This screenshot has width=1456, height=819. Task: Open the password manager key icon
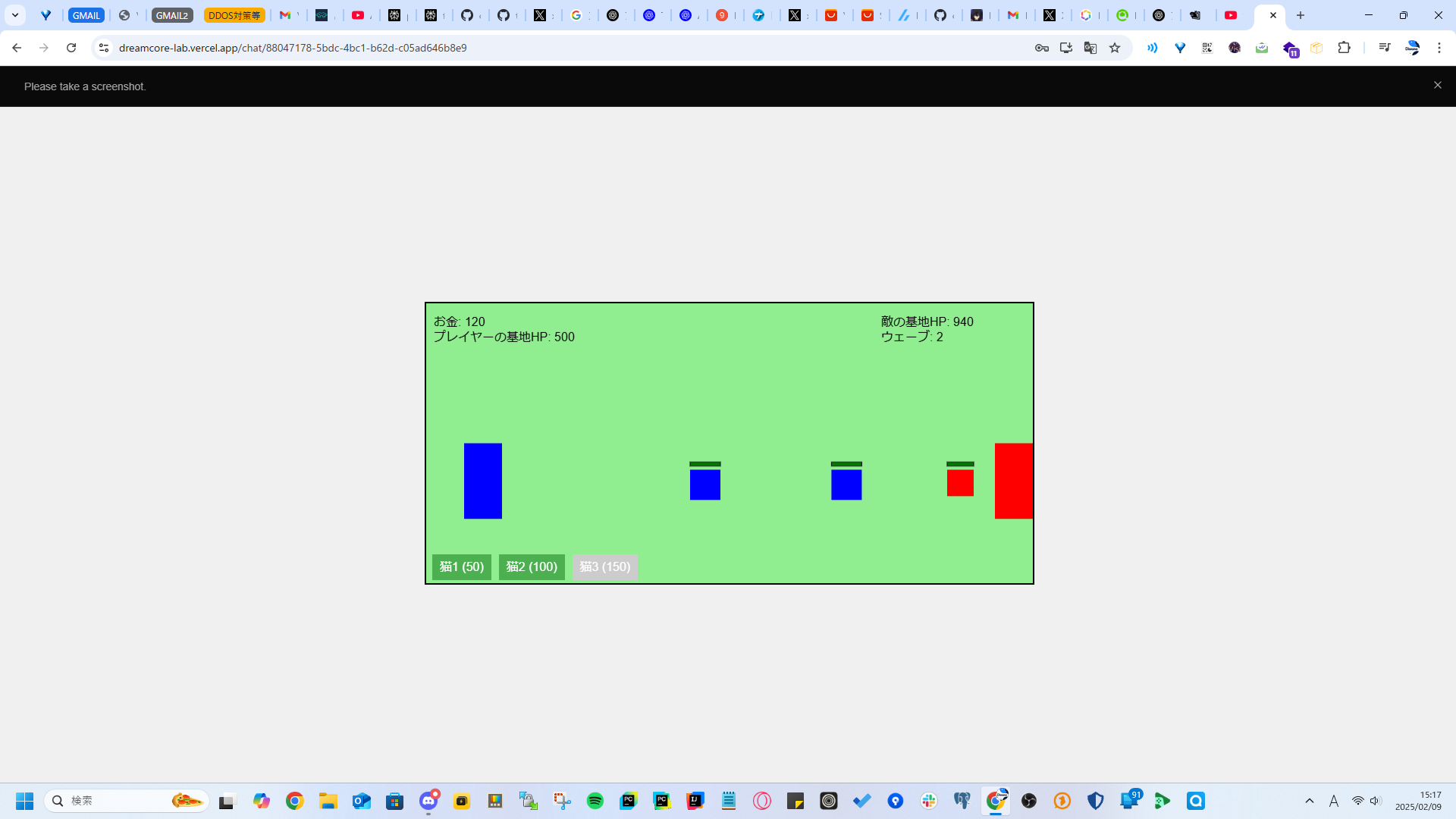click(1041, 48)
